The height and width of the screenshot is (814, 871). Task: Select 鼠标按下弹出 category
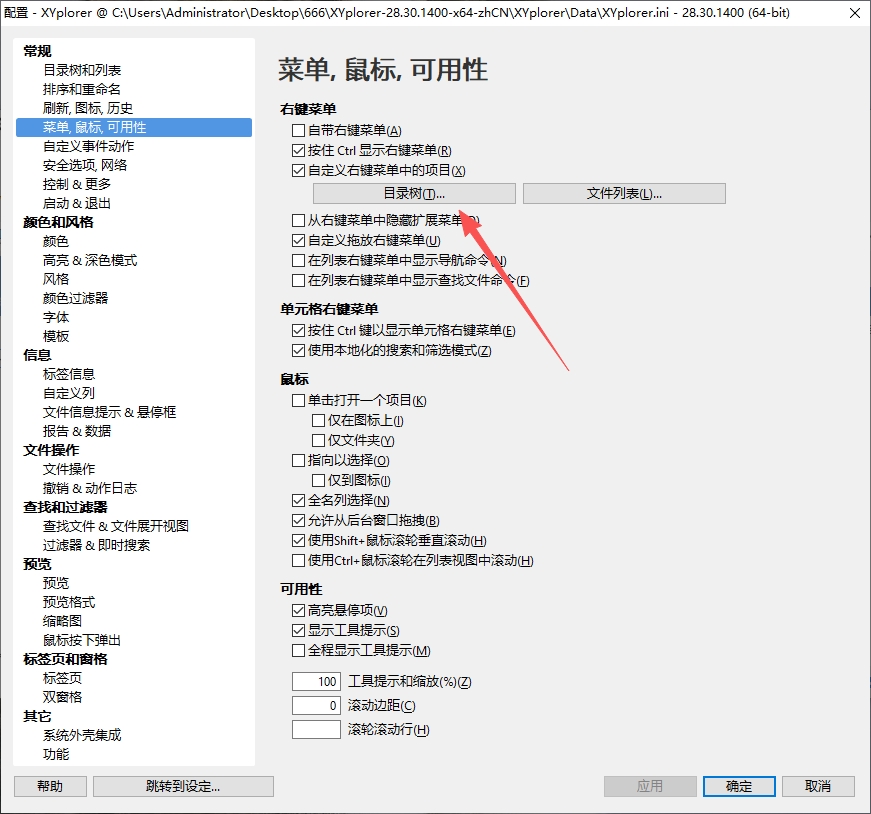pos(82,640)
